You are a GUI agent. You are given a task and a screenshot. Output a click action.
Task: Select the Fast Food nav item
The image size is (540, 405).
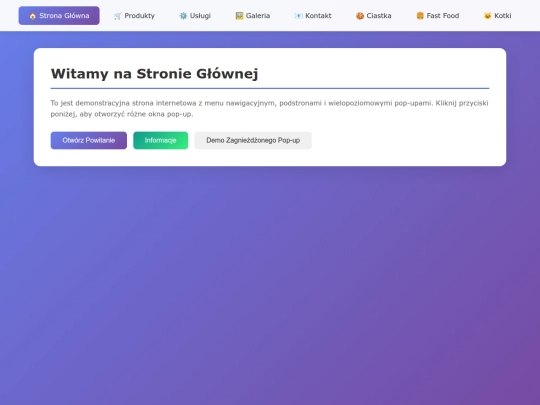(x=438, y=15)
